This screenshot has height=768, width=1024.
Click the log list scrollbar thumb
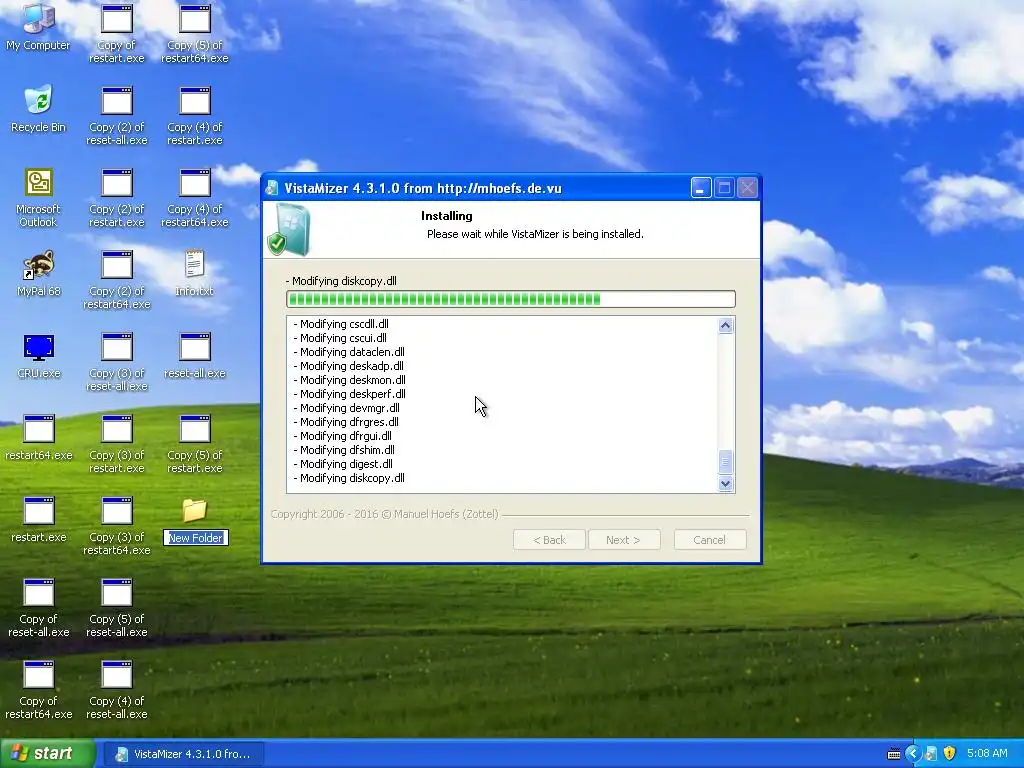(x=726, y=462)
